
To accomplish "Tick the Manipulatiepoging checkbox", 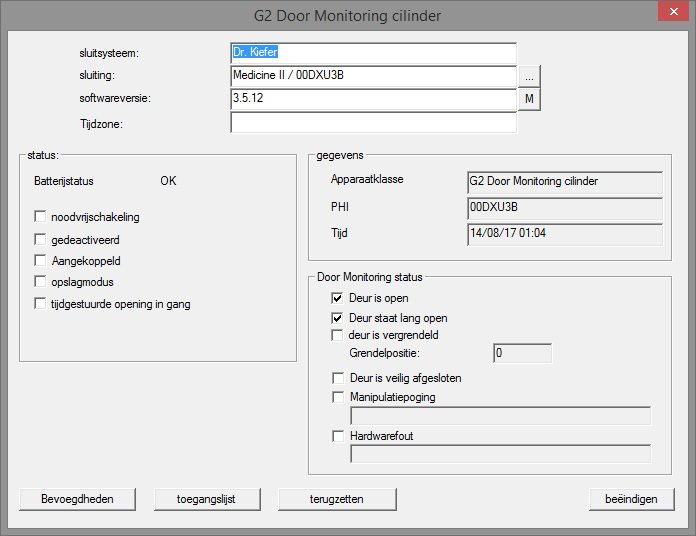I will (x=338, y=397).
